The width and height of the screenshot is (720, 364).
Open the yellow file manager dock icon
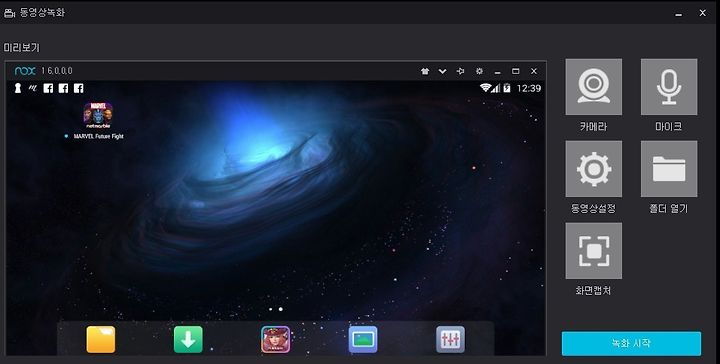point(101,340)
